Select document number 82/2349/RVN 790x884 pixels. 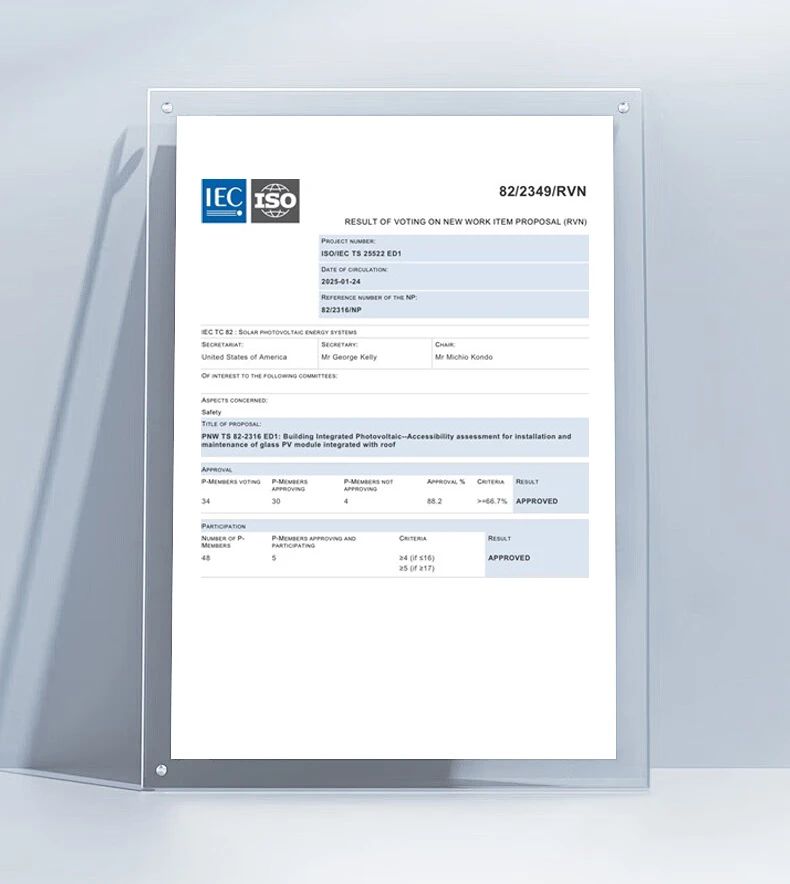542,191
